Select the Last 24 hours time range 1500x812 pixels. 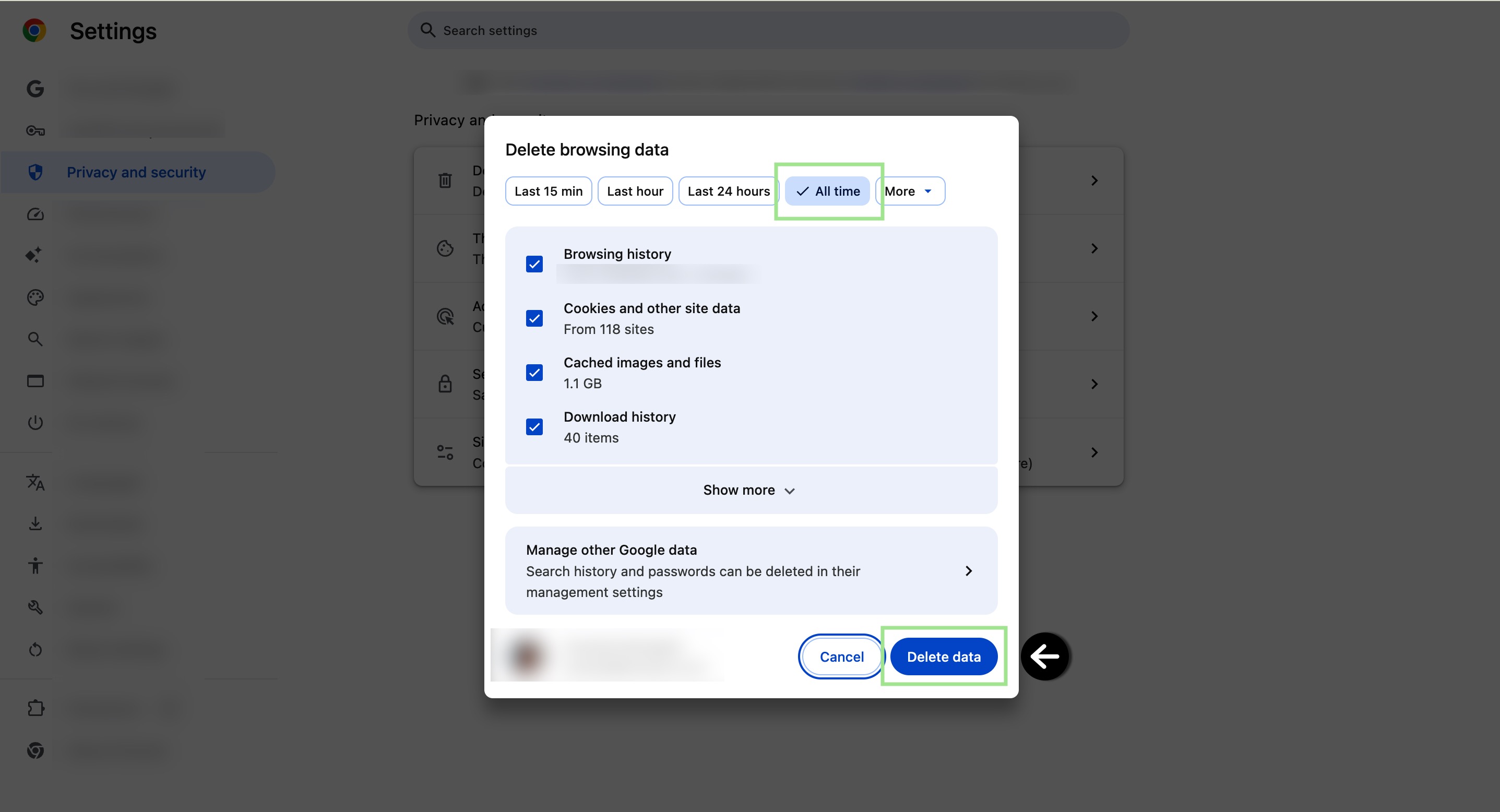point(729,191)
